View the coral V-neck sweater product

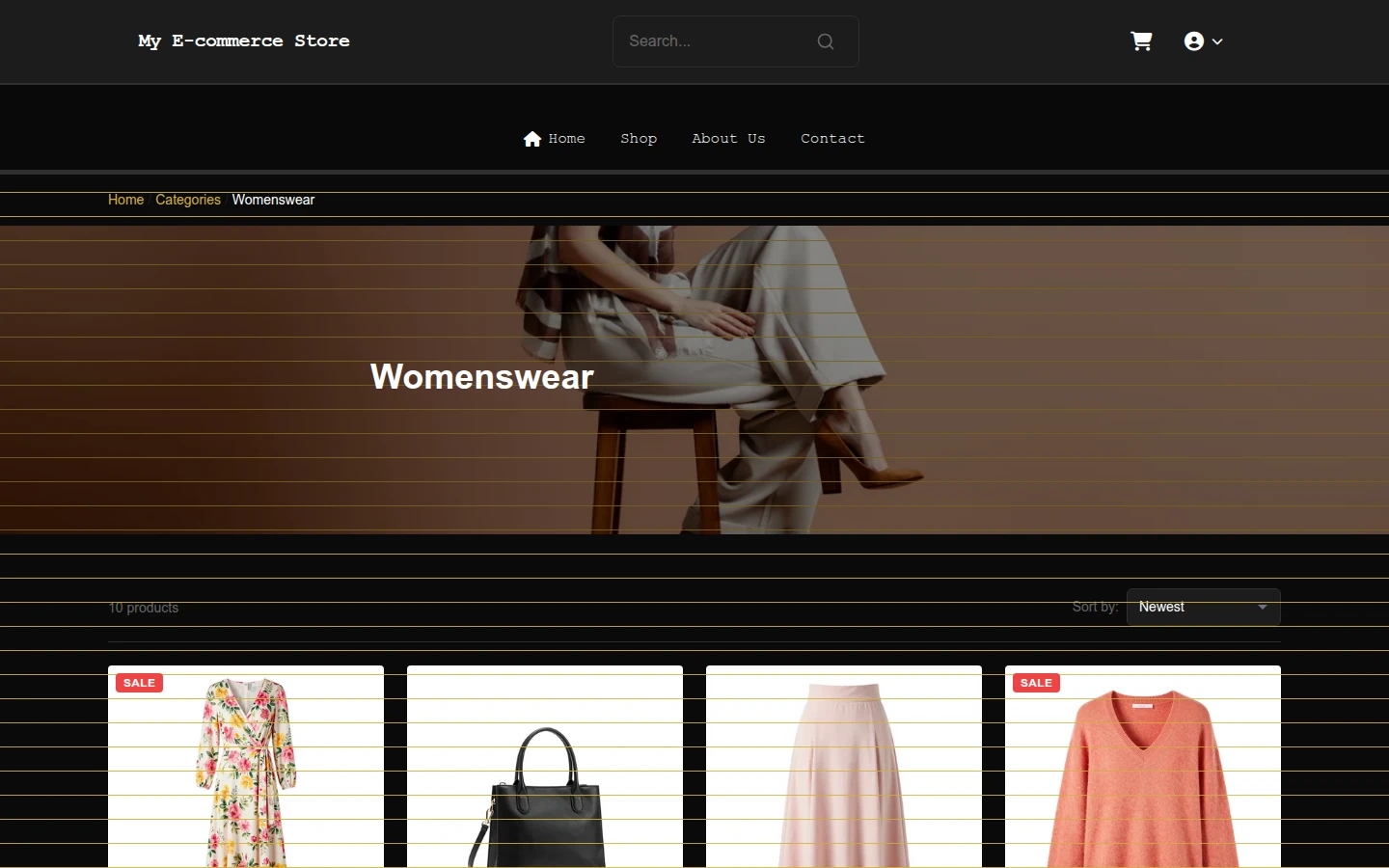tap(1143, 767)
